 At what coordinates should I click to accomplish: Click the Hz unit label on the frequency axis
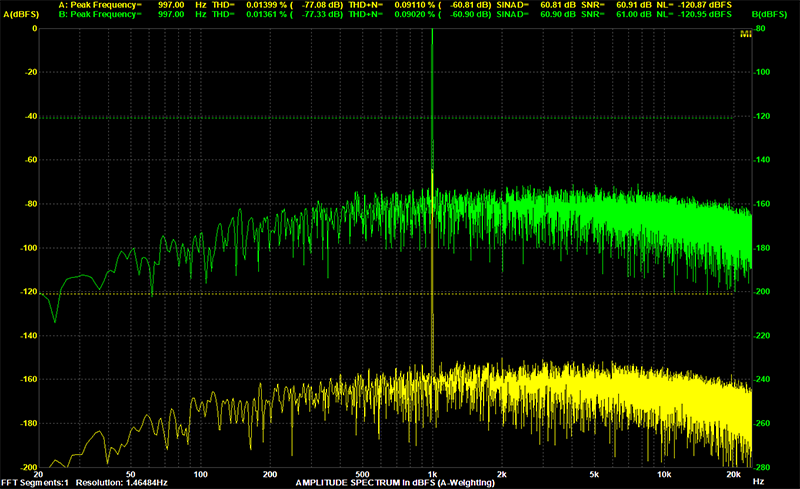[759, 481]
